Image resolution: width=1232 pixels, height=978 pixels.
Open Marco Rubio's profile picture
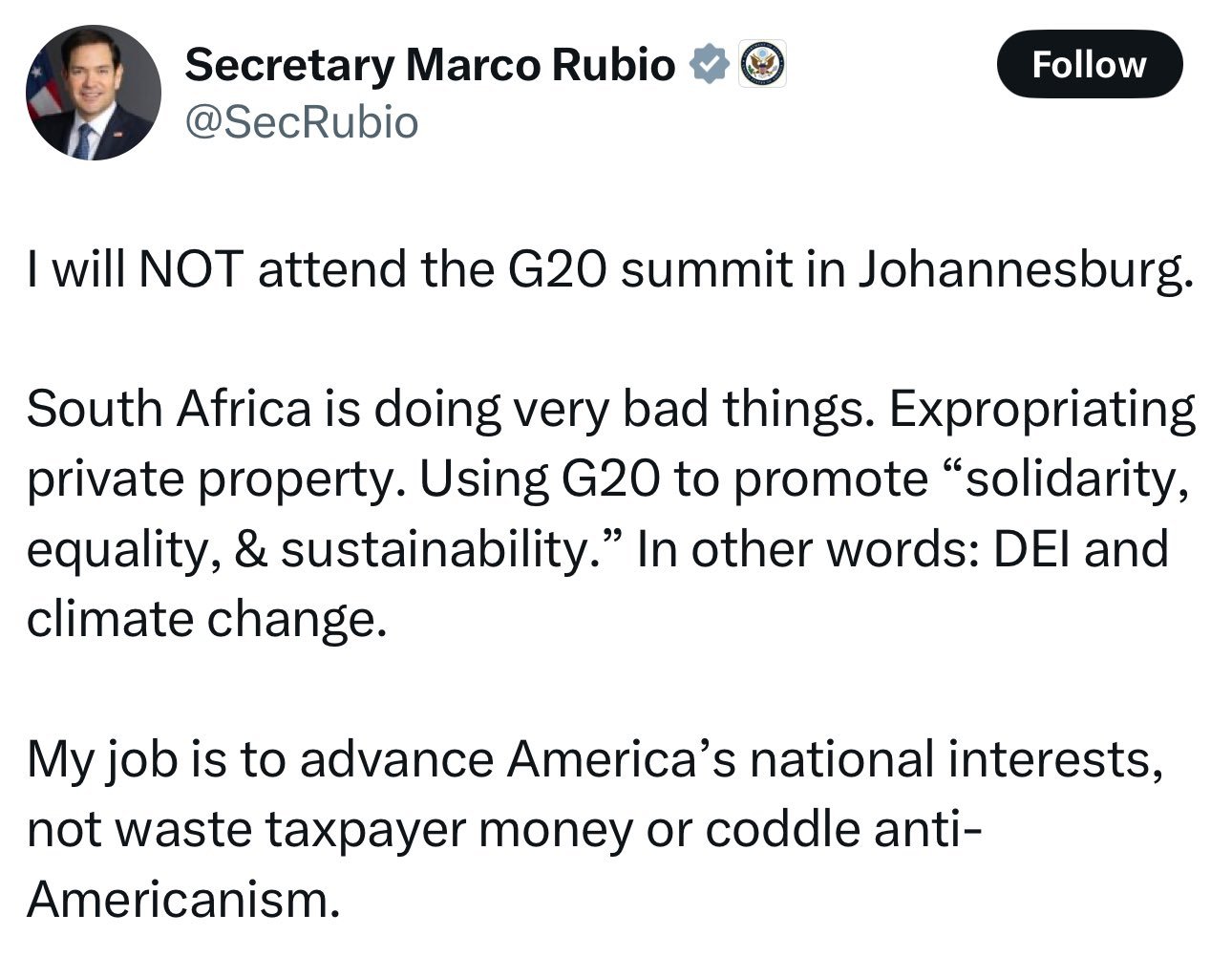click(x=93, y=92)
